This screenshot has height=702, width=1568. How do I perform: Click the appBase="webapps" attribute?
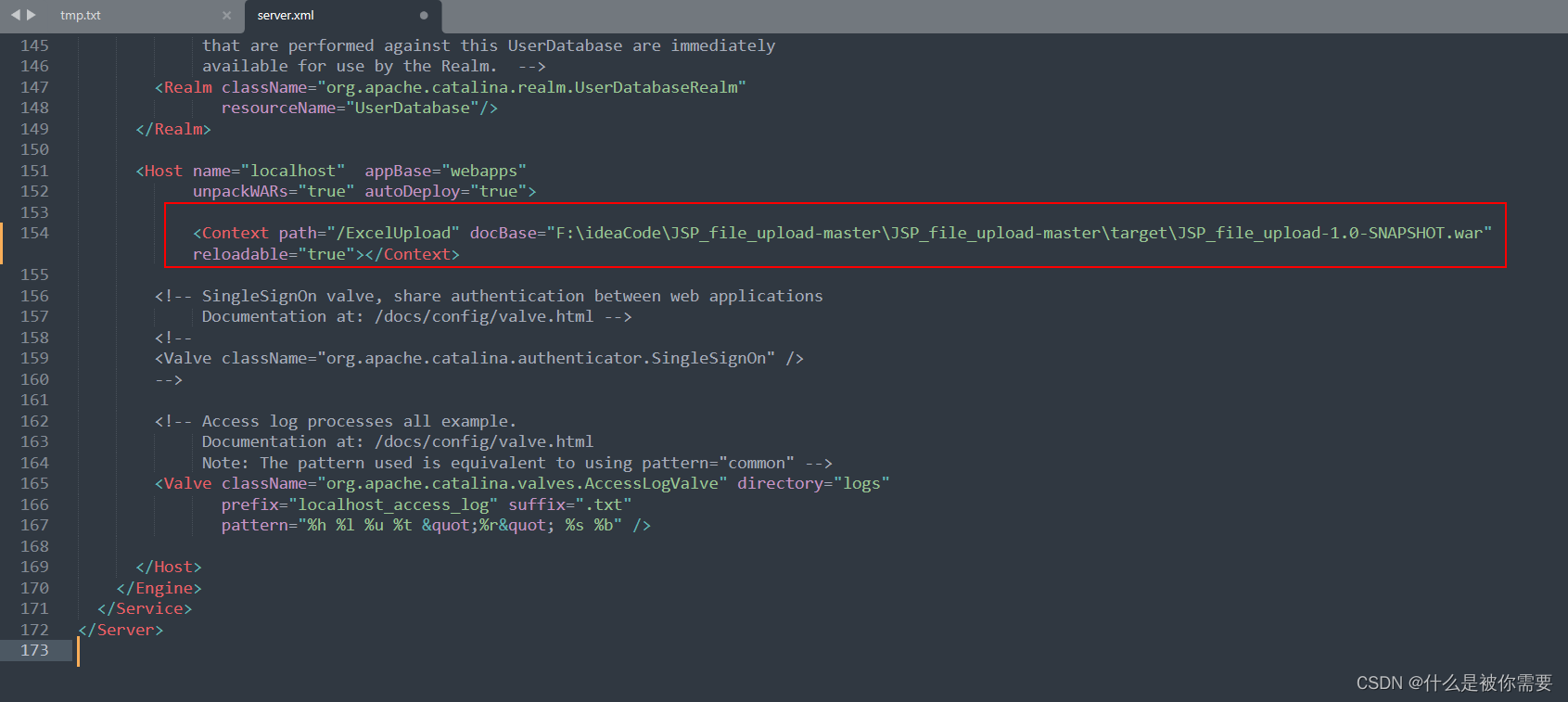coord(445,171)
